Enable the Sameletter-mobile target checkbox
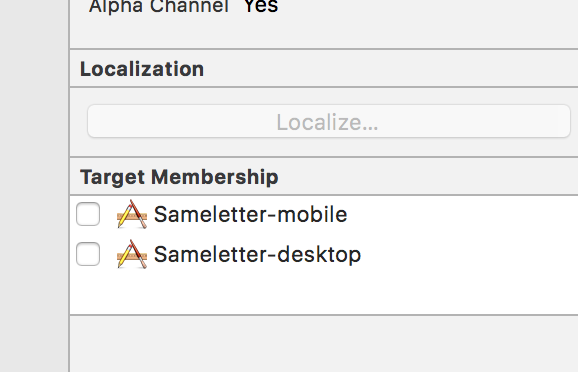 [x=88, y=214]
